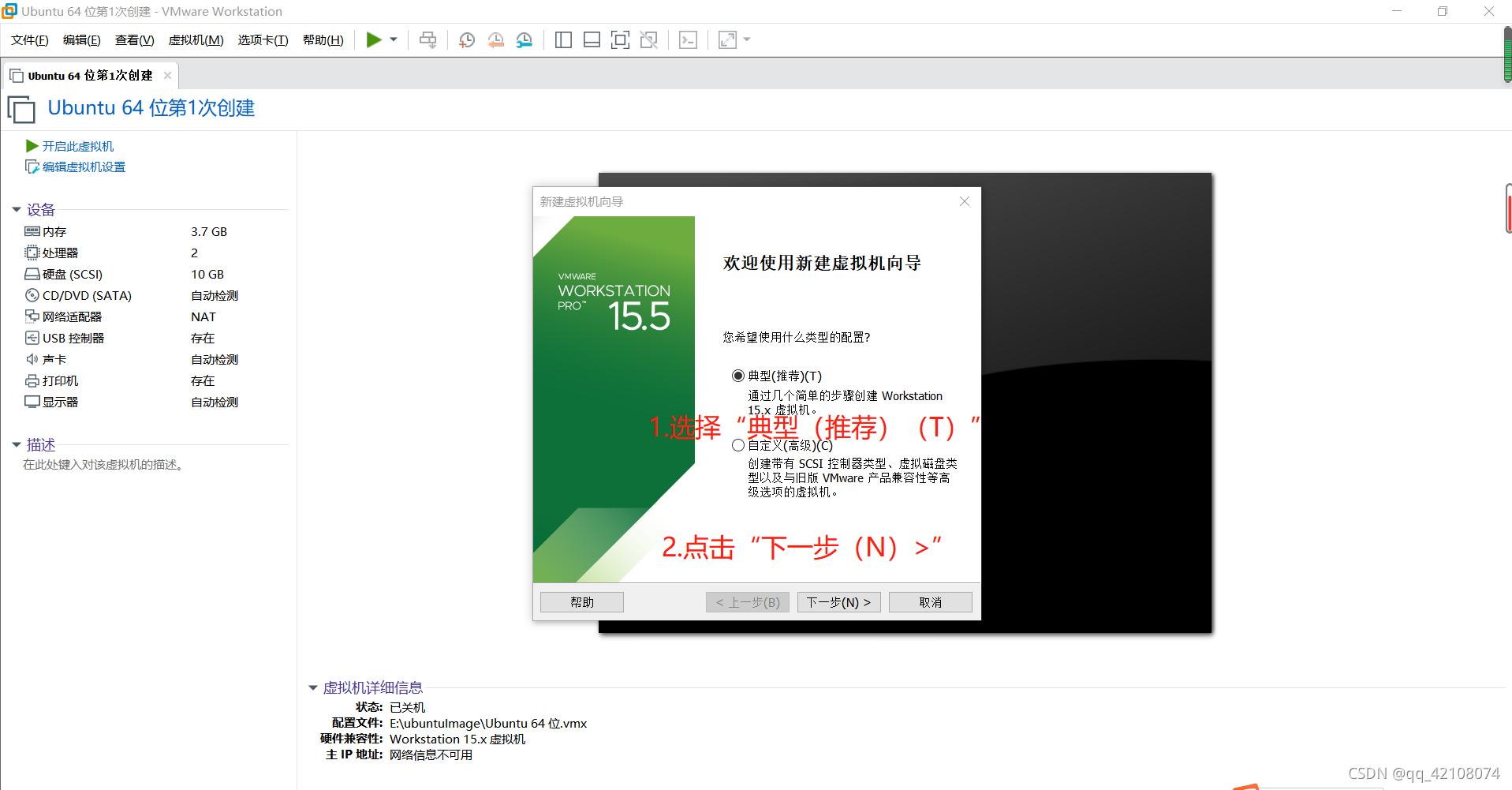Click the 网络适配器 network icon

32,316
